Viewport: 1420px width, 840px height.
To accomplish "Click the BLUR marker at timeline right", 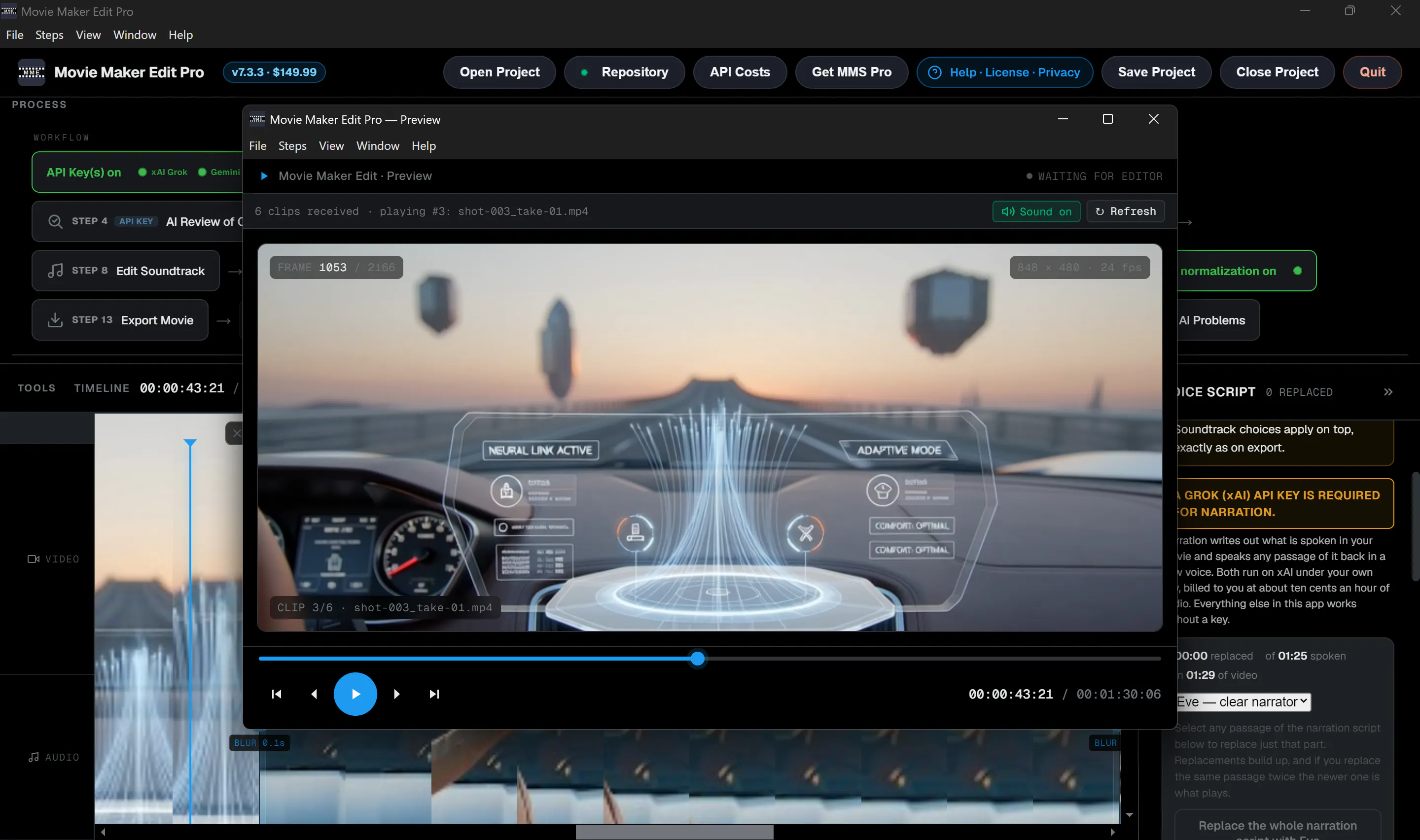I will (1105, 743).
